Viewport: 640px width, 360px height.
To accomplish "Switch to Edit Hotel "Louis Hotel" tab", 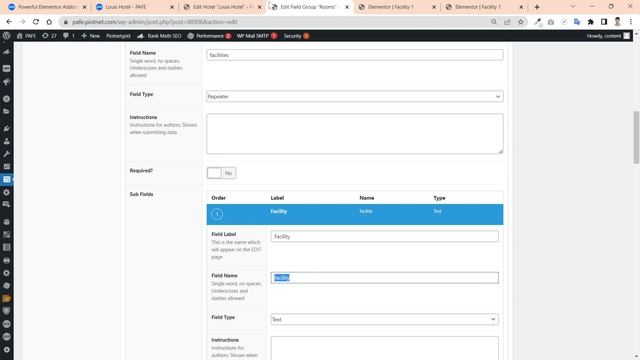I will [x=222, y=7].
